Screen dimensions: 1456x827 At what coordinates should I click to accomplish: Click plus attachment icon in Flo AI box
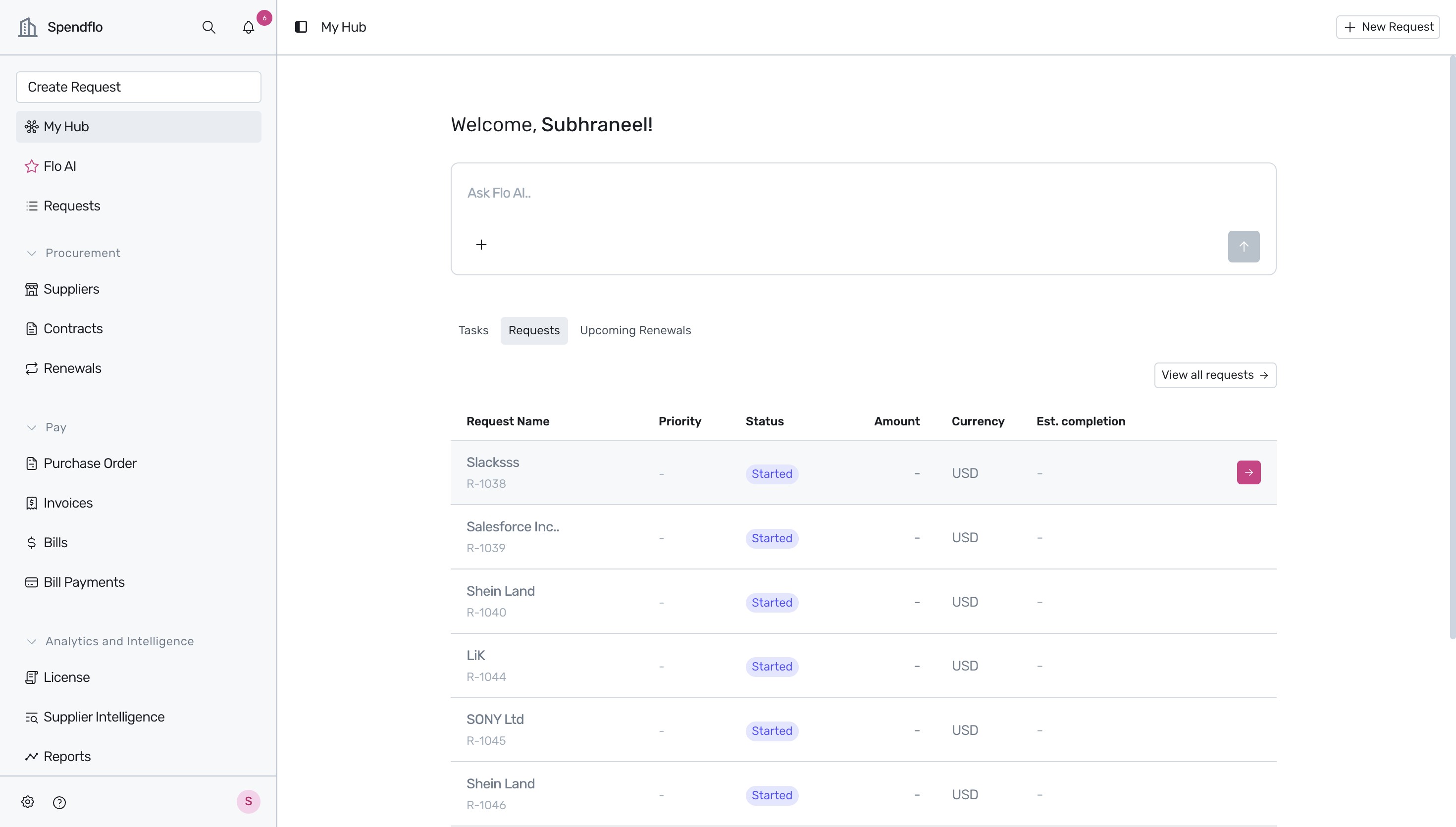pyautogui.click(x=481, y=245)
